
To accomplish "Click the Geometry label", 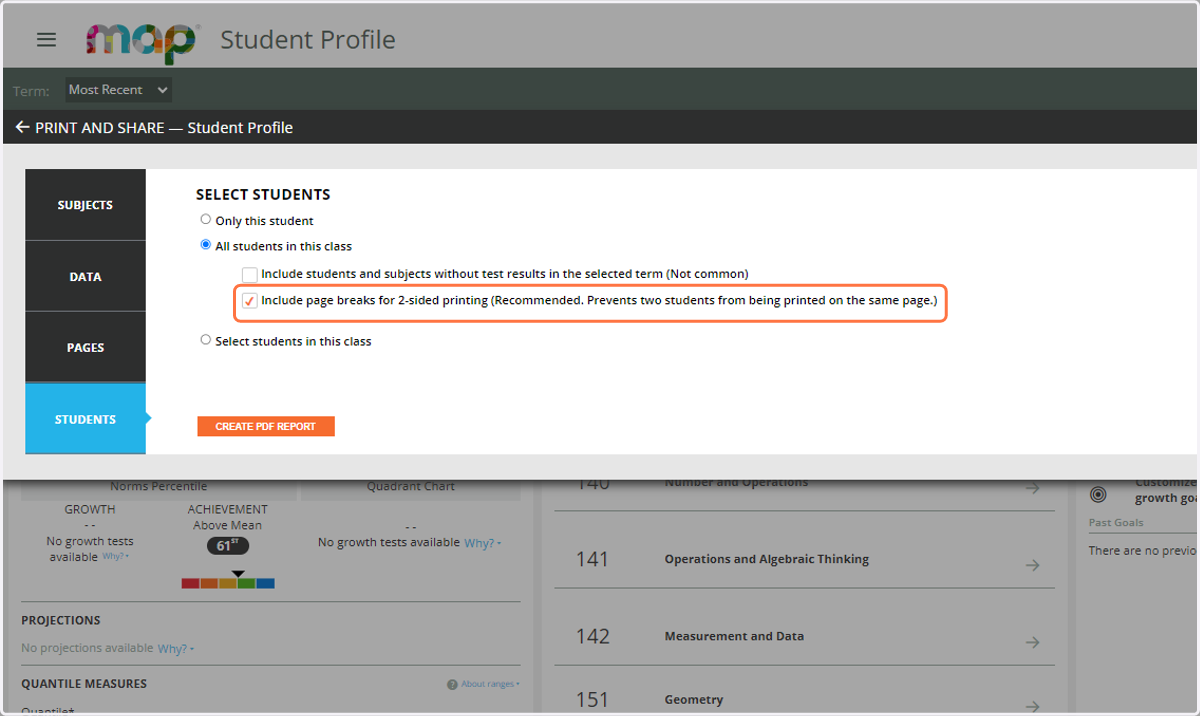I will click(x=694, y=700).
